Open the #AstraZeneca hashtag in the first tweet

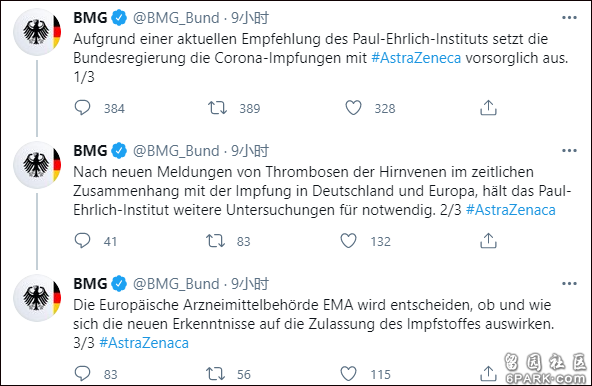tap(416, 58)
